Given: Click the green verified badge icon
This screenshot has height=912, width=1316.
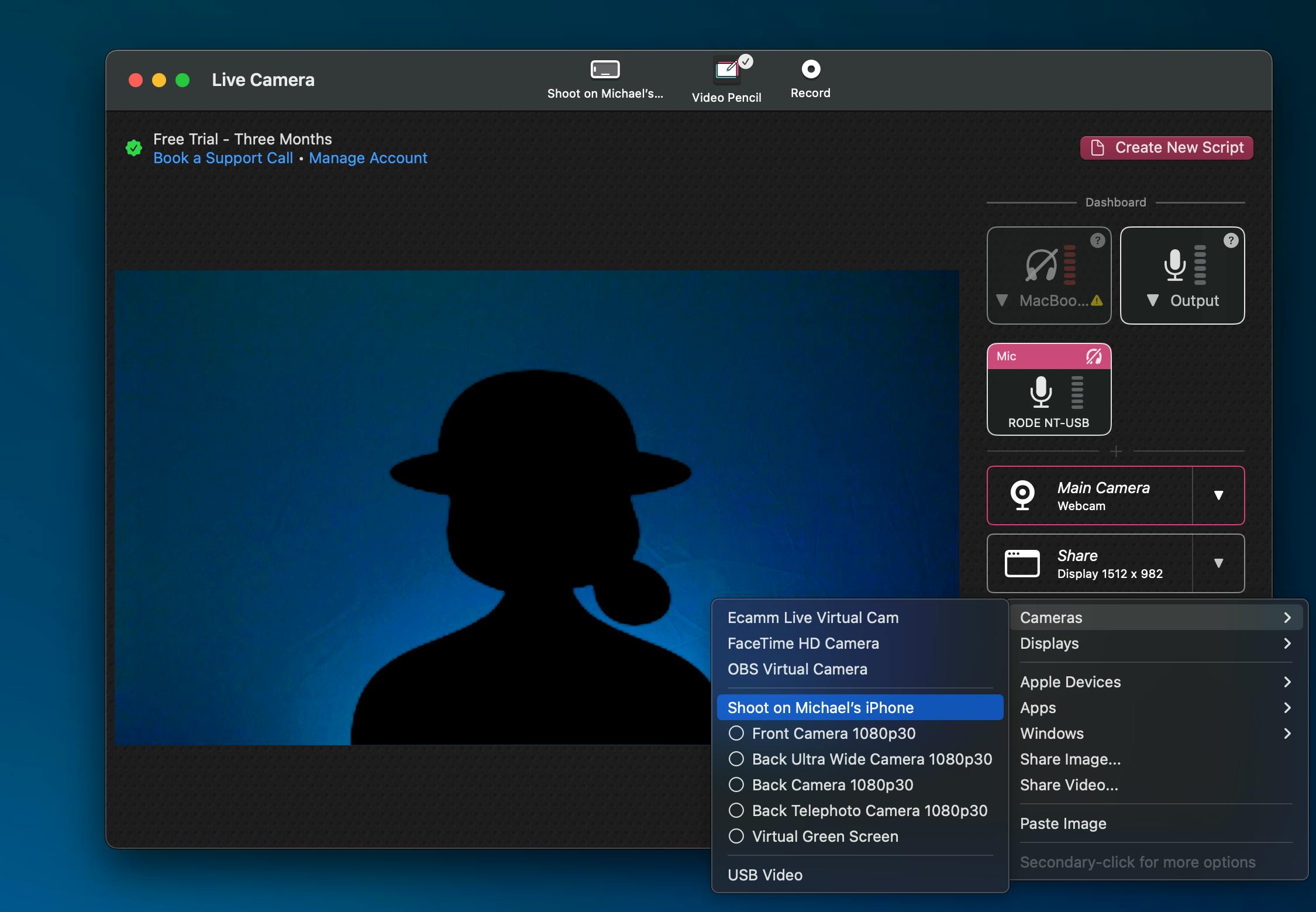Looking at the screenshot, I should (x=134, y=148).
